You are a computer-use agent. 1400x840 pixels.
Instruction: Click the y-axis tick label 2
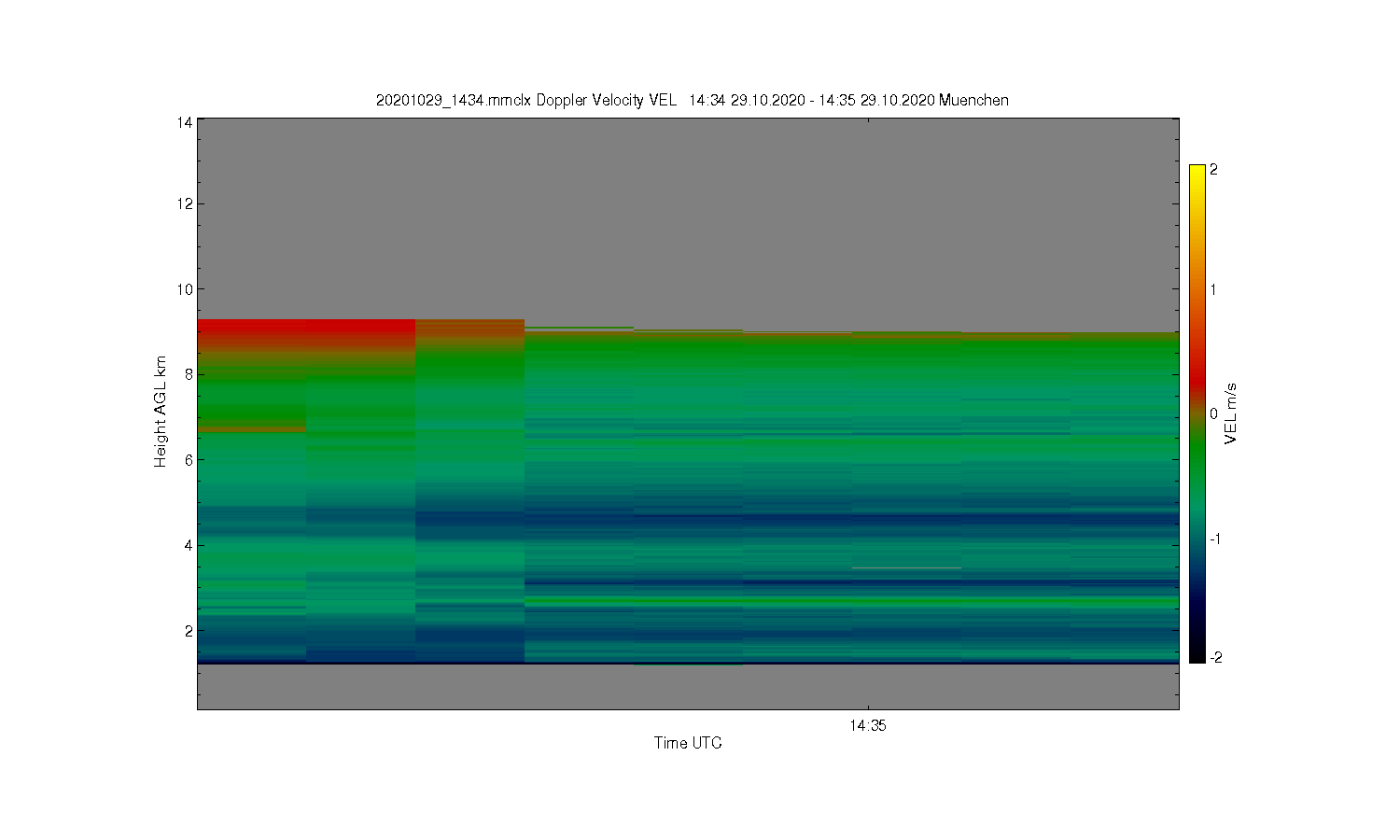(x=189, y=631)
